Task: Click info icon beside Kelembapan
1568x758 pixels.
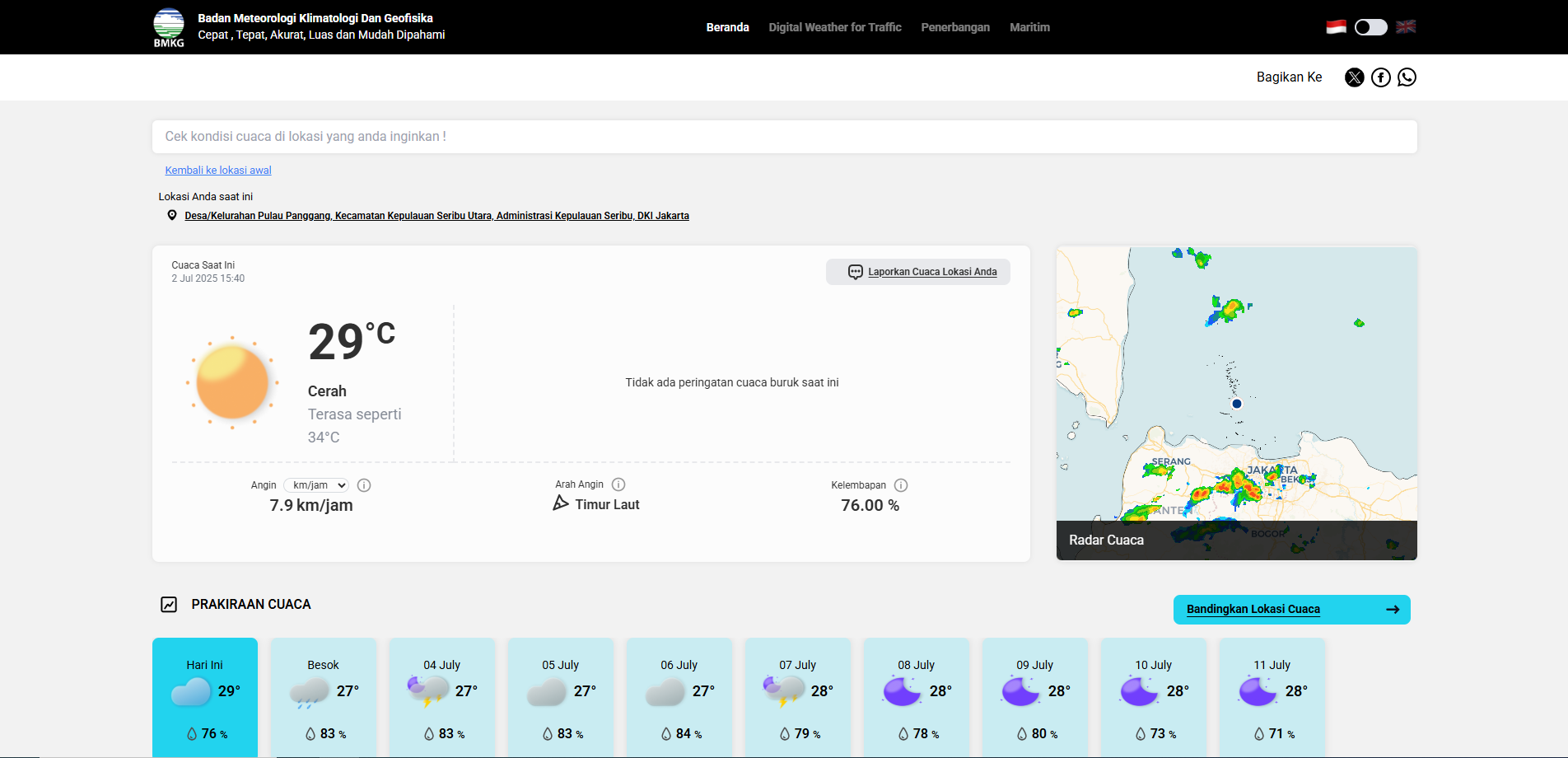Action: pos(901,485)
